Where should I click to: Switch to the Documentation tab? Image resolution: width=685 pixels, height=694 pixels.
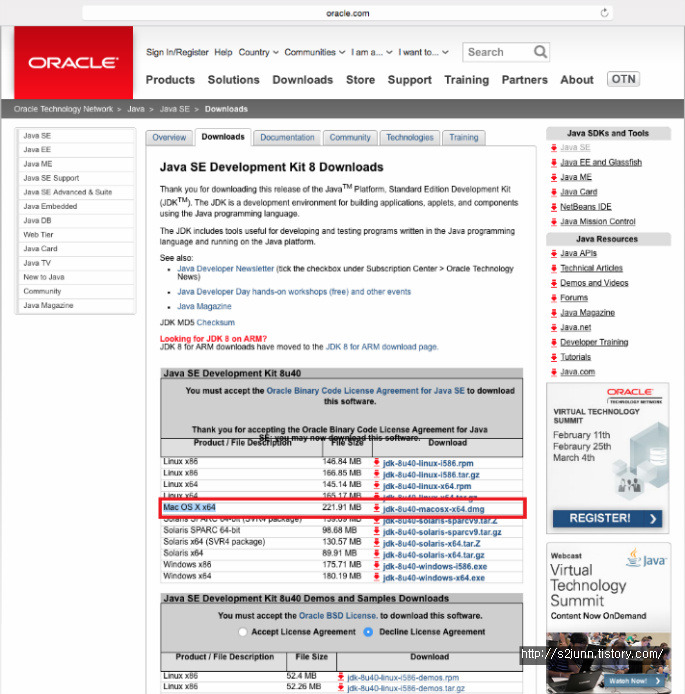(287, 138)
